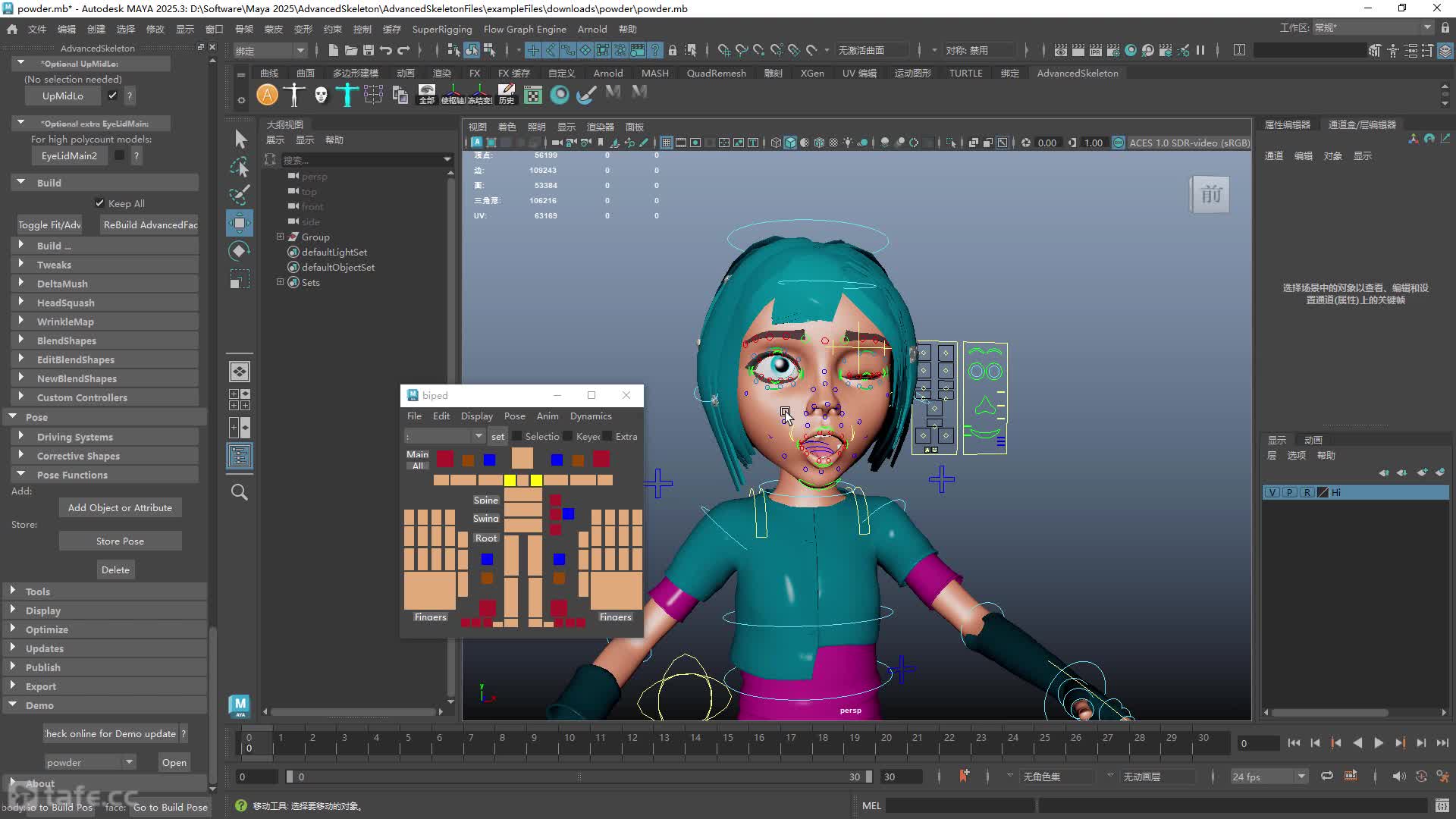Toggle the UpMidLo checkbox
This screenshot has height=819, width=1456.
[x=112, y=96]
